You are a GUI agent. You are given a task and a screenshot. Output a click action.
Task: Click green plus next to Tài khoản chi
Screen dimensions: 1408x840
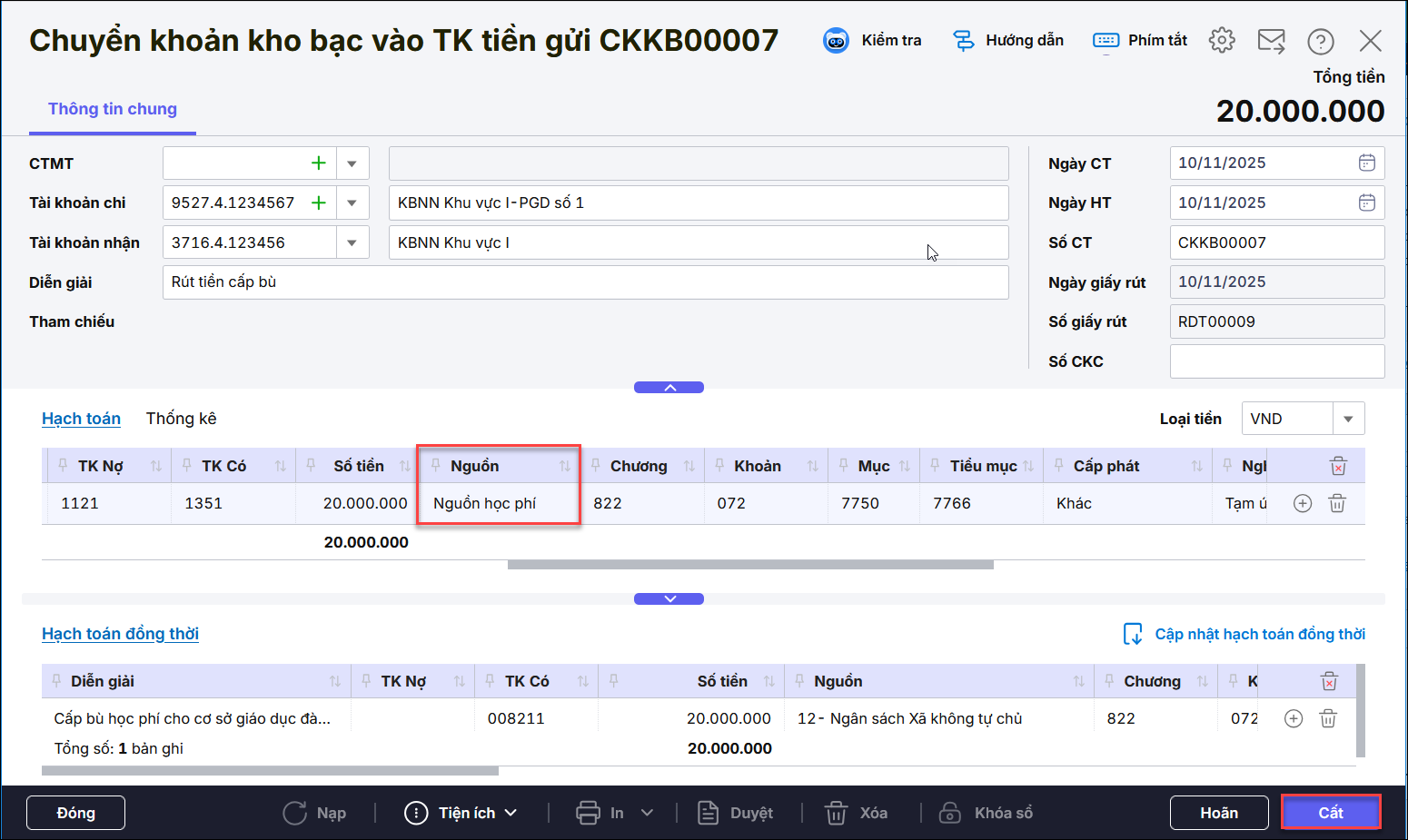coord(319,203)
